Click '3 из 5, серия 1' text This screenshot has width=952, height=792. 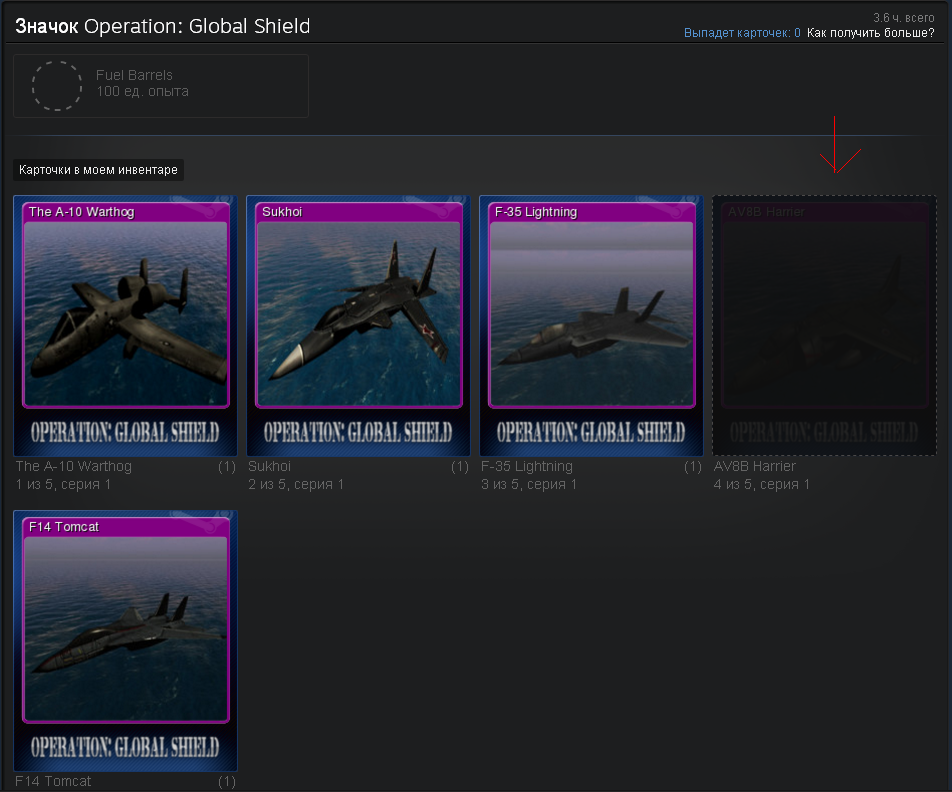529,484
